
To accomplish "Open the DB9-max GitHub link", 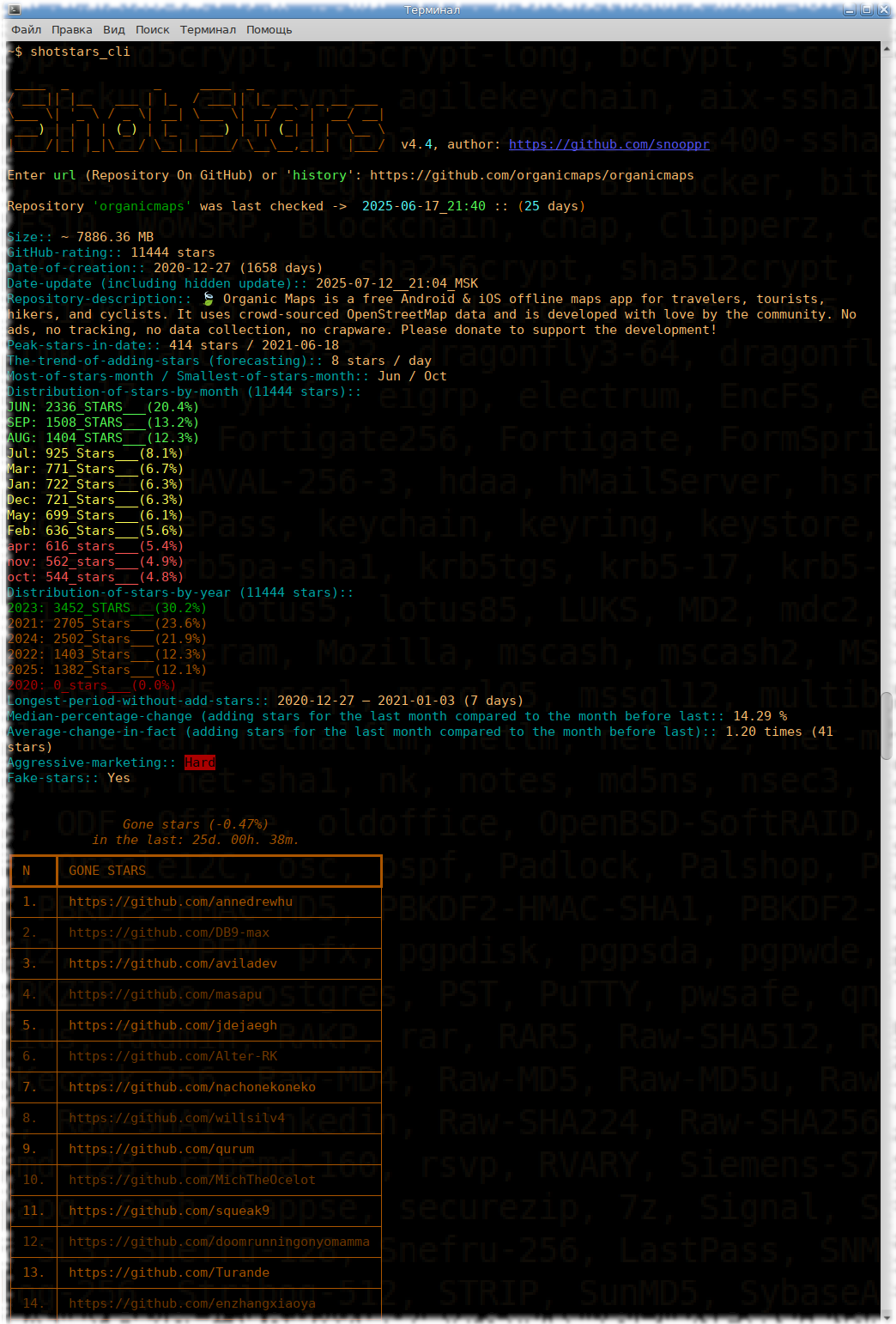I will (x=168, y=932).
